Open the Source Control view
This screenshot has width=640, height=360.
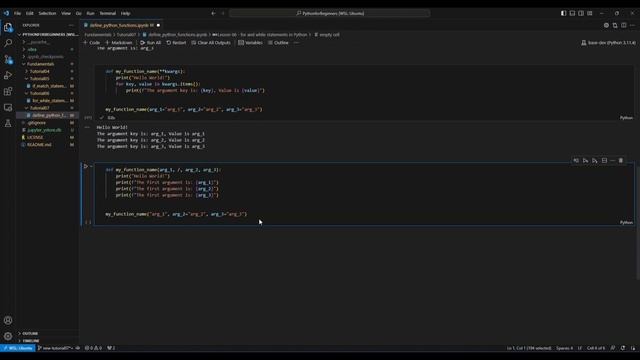[x=8, y=59]
